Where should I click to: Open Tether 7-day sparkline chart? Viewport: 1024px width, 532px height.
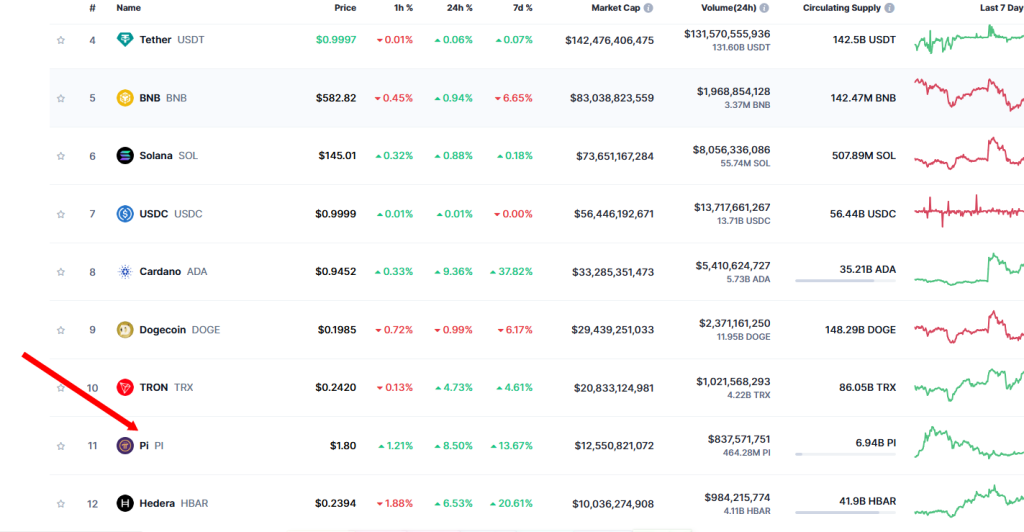tap(969, 40)
